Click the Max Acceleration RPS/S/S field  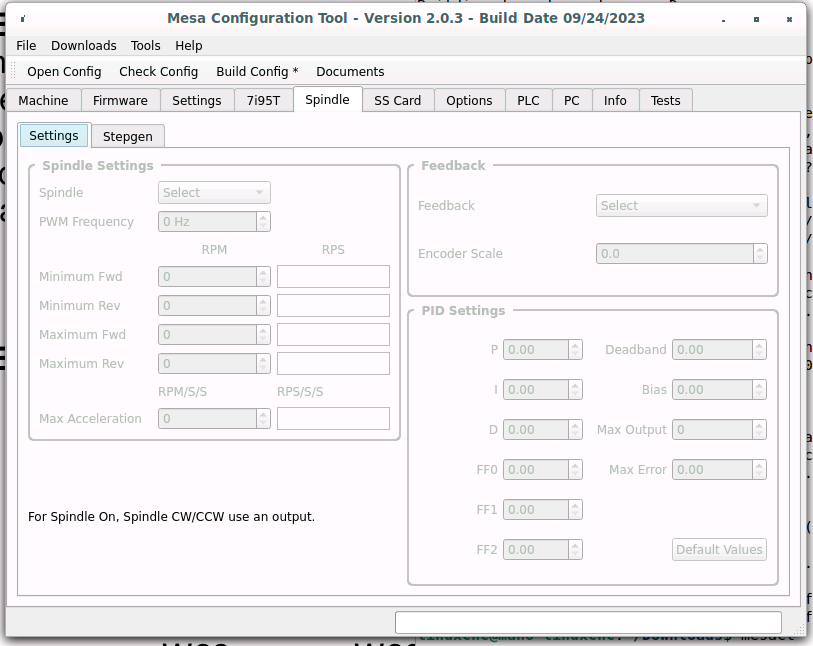[333, 419]
